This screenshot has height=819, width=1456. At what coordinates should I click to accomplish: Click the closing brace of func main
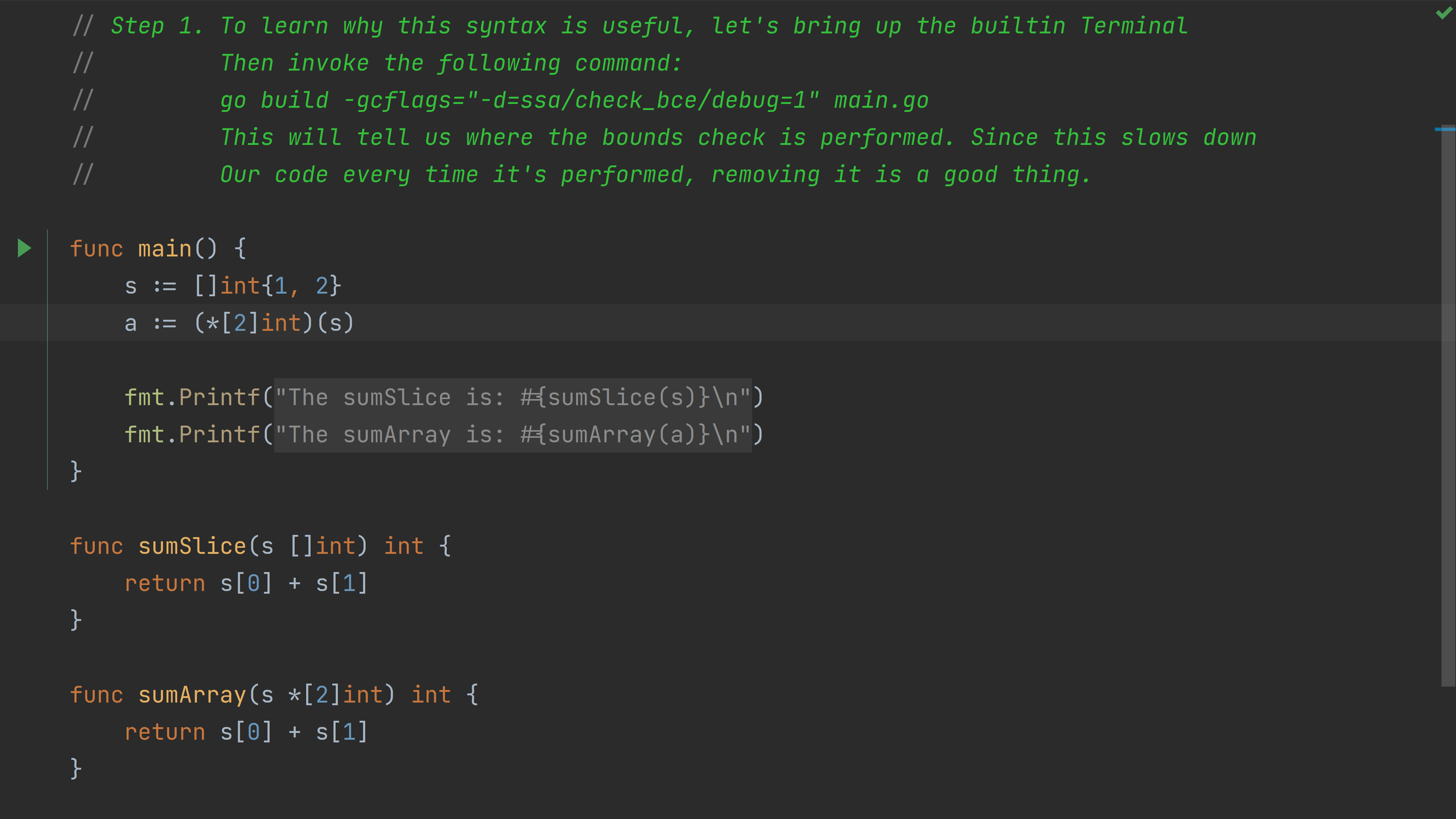pos(75,470)
